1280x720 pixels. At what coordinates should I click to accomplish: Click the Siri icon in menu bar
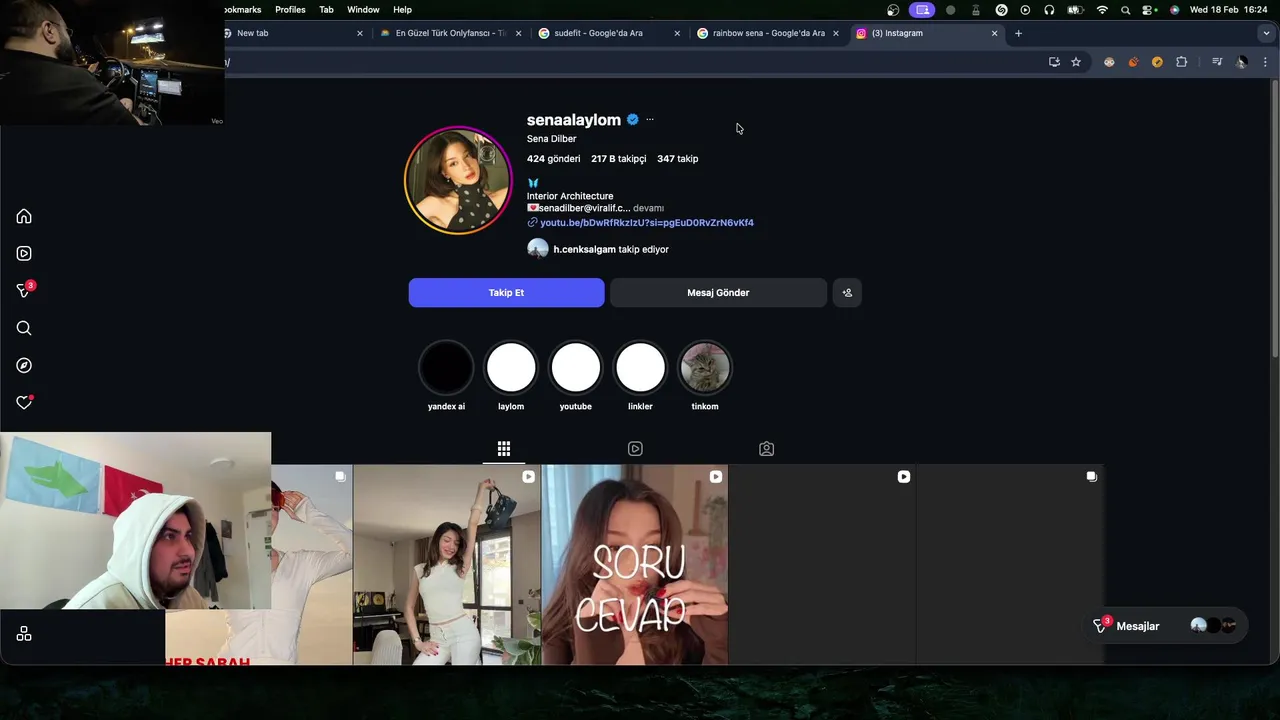coord(1174,9)
